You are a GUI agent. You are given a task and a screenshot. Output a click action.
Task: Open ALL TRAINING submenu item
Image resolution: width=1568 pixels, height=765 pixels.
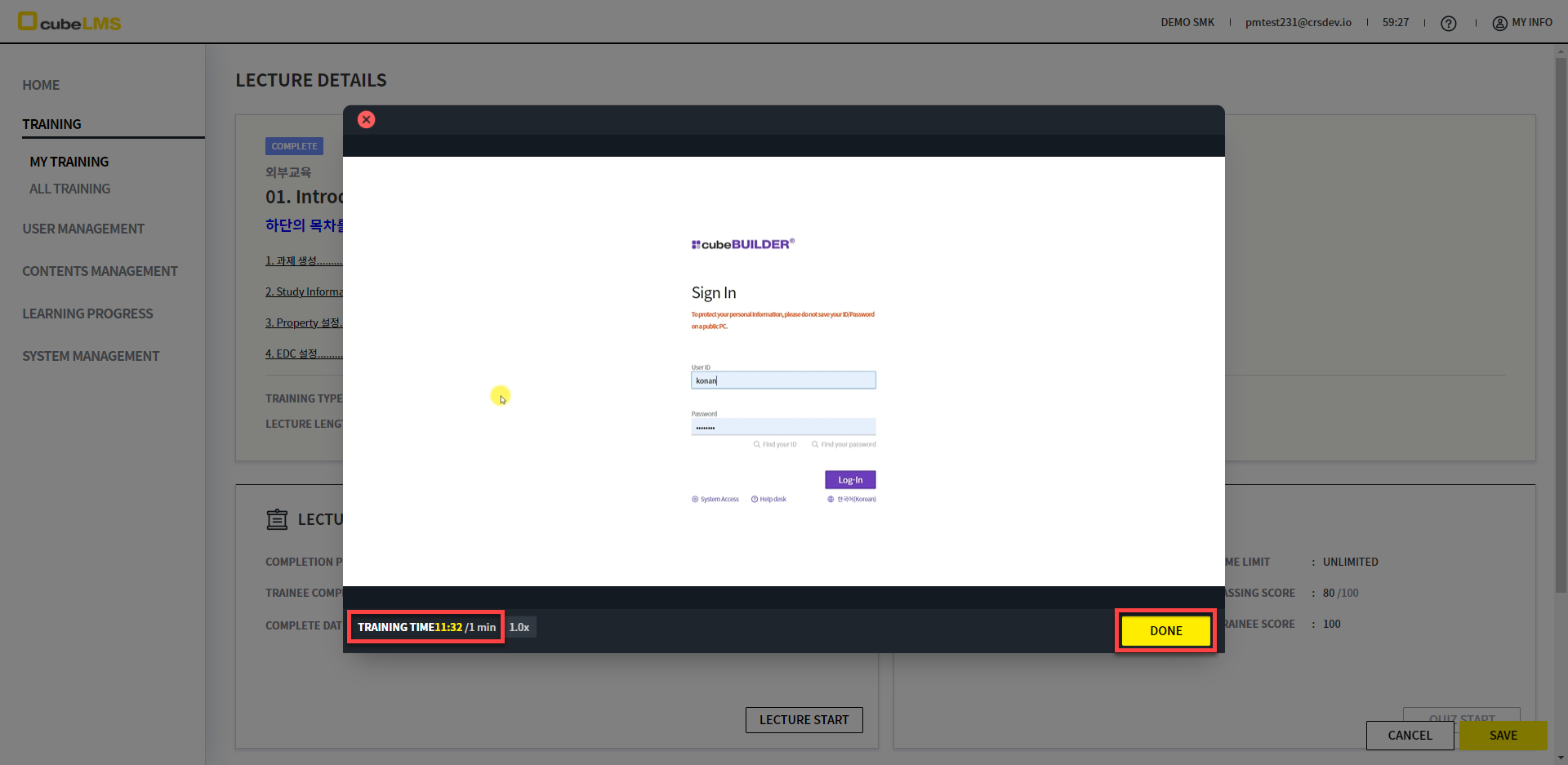click(70, 189)
